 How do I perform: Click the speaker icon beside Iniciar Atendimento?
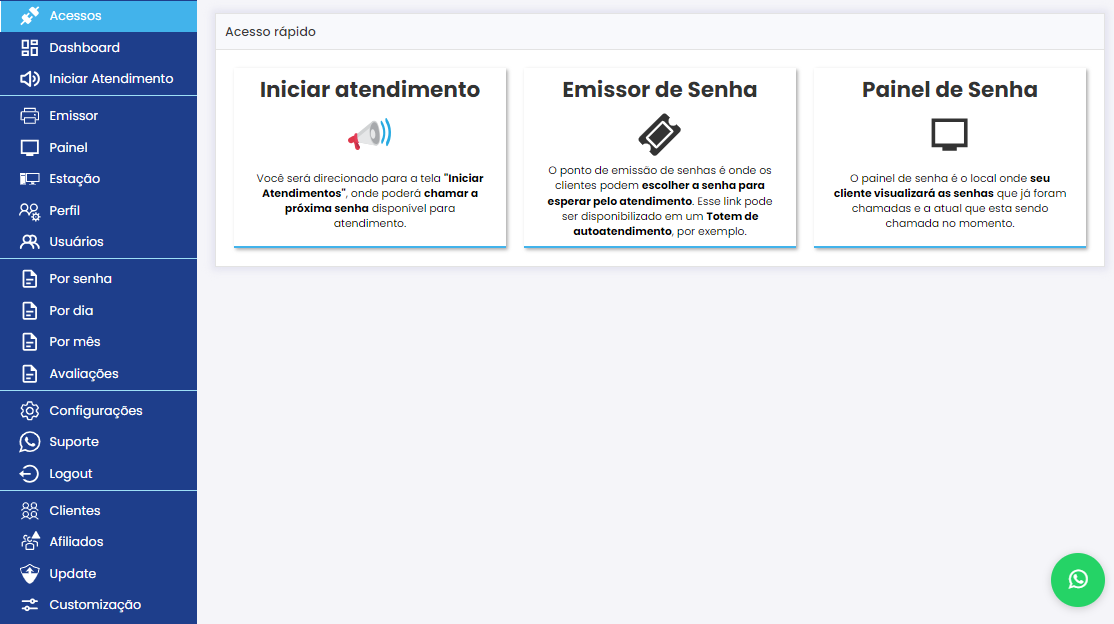(30, 79)
